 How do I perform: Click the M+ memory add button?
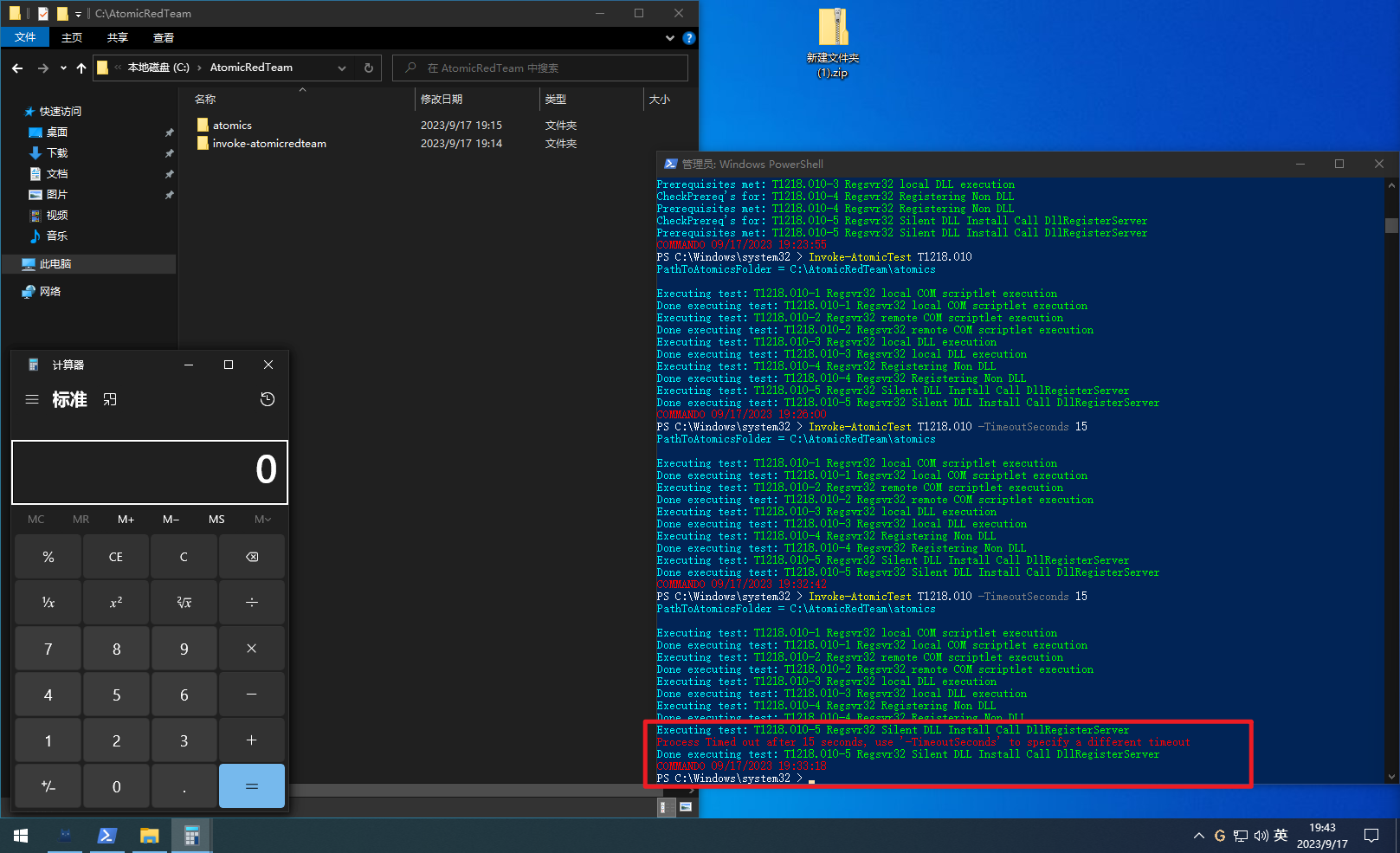(x=126, y=520)
